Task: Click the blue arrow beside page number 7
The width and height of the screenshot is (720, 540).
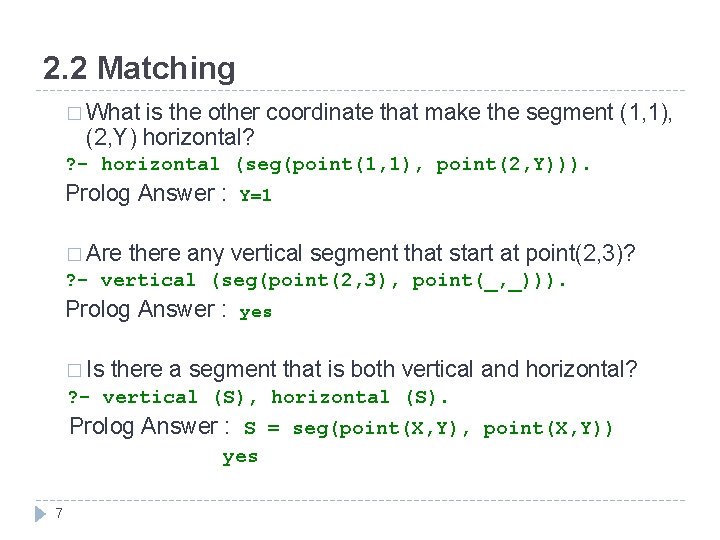Action: tap(40, 514)
